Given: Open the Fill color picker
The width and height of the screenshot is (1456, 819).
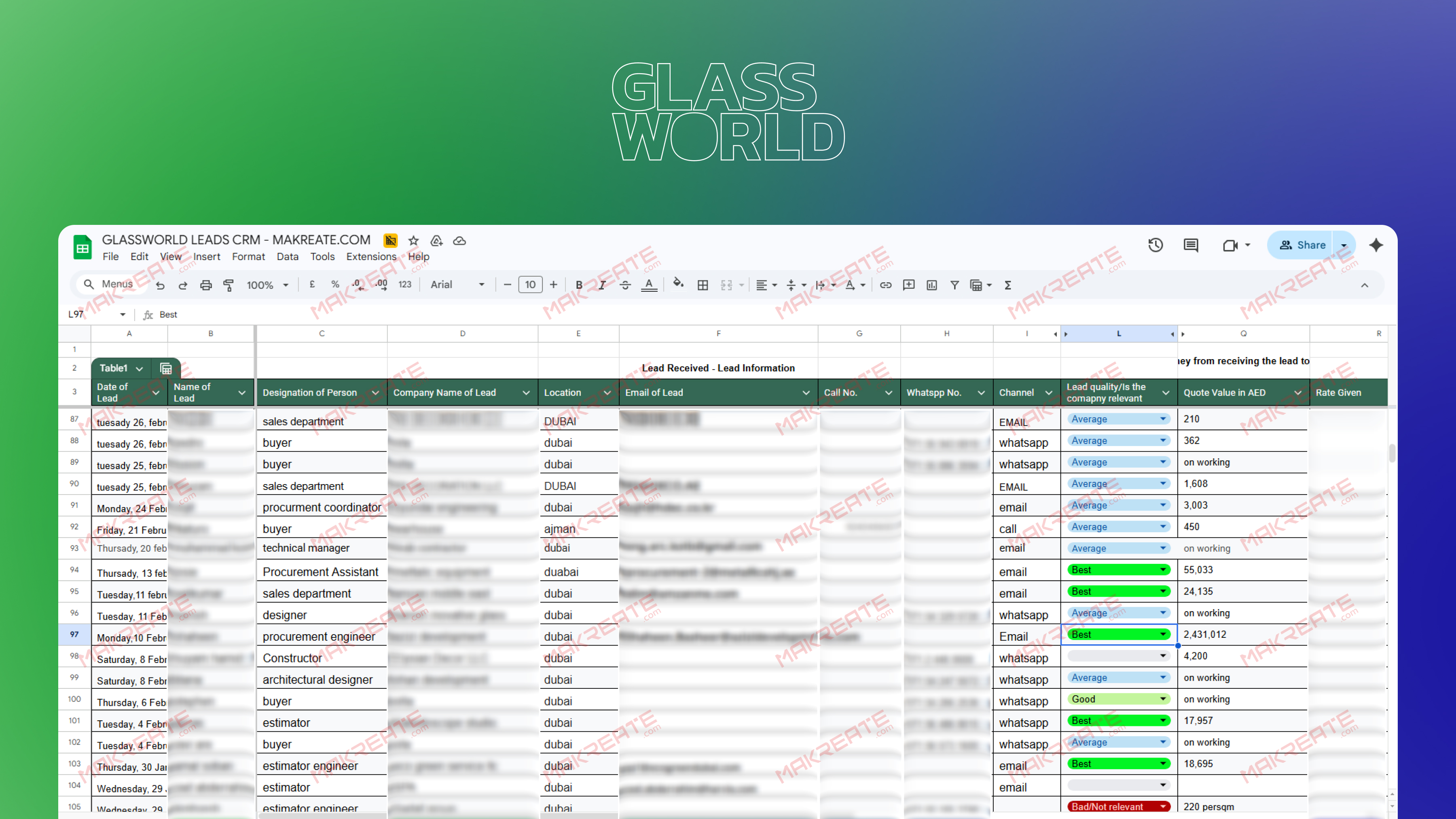Looking at the screenshot, I should [x=678, y=285].
